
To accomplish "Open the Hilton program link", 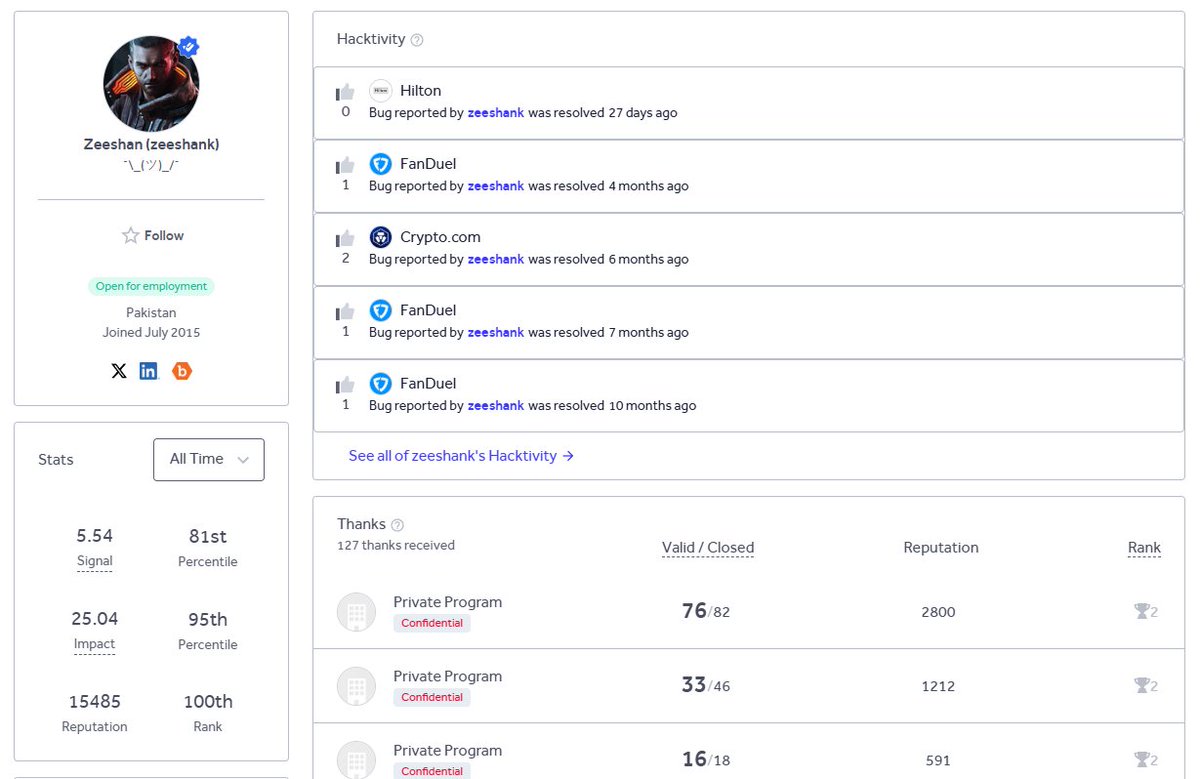I will [421, 90].
